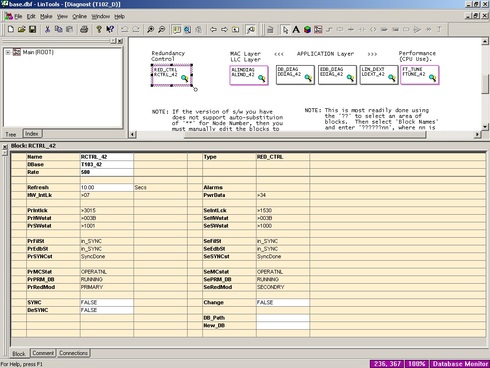This screenshot has height=368, width=490.
Task: Click the New file toolbar icon
Action: click(x=11, y=29)
